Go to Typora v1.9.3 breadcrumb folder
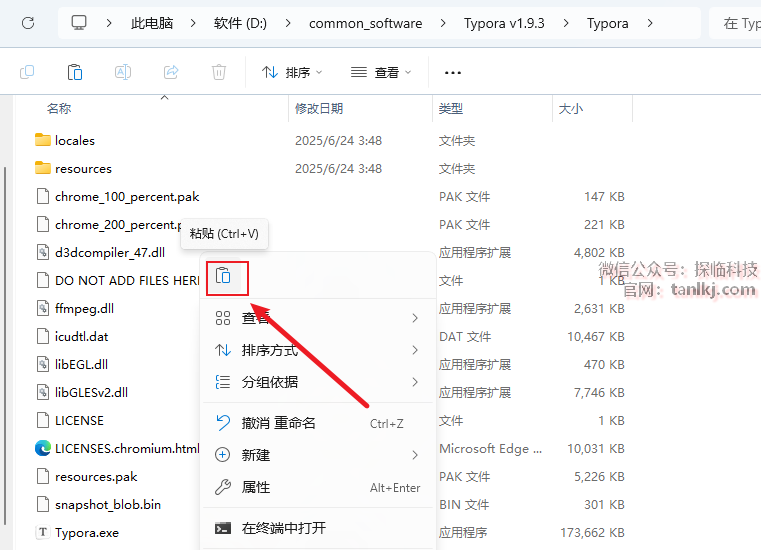761x550 pixels. 504,23
